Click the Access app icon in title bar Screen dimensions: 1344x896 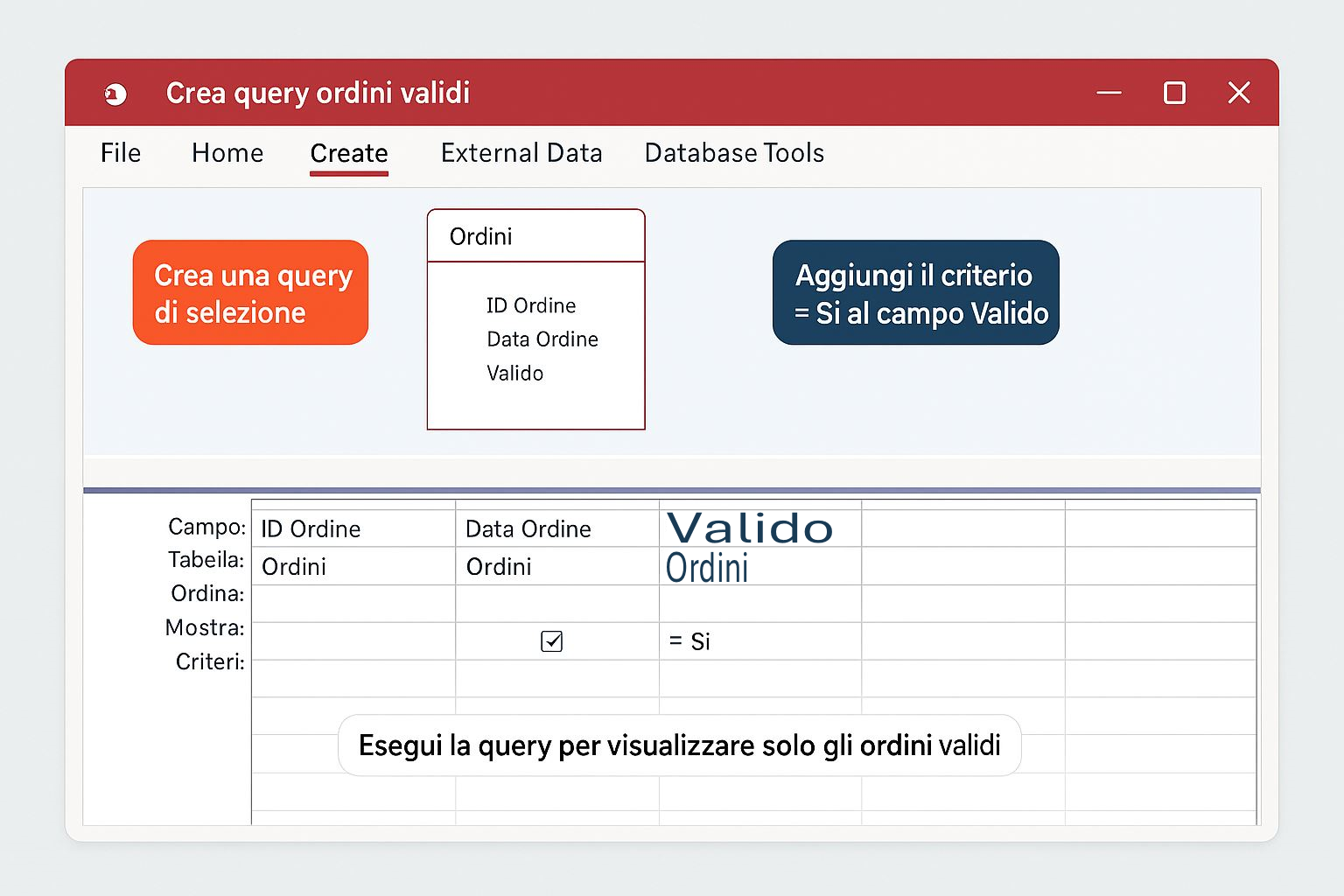click(115, 94)
